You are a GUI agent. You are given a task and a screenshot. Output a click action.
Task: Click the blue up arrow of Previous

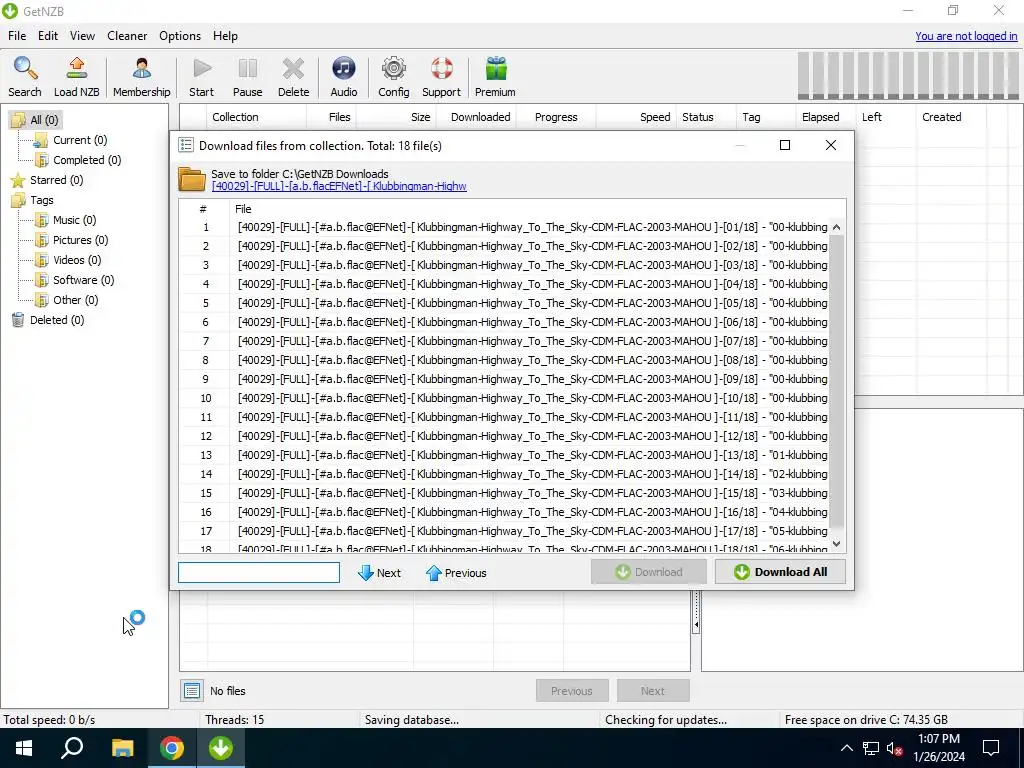[434, 573]
